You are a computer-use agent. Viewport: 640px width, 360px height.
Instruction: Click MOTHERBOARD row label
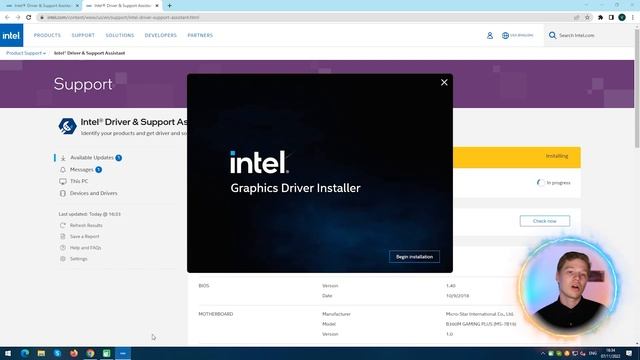pyautogui.click(x=216, y=314)
